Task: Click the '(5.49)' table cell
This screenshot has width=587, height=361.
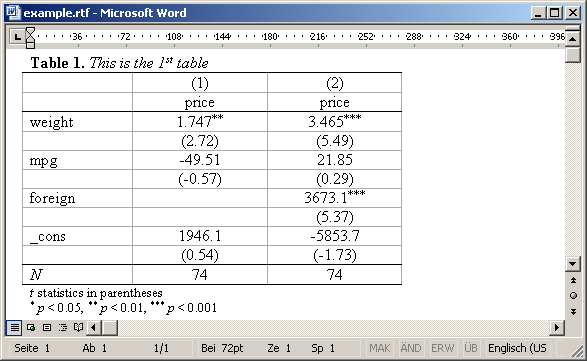Action: pos(335,141)
